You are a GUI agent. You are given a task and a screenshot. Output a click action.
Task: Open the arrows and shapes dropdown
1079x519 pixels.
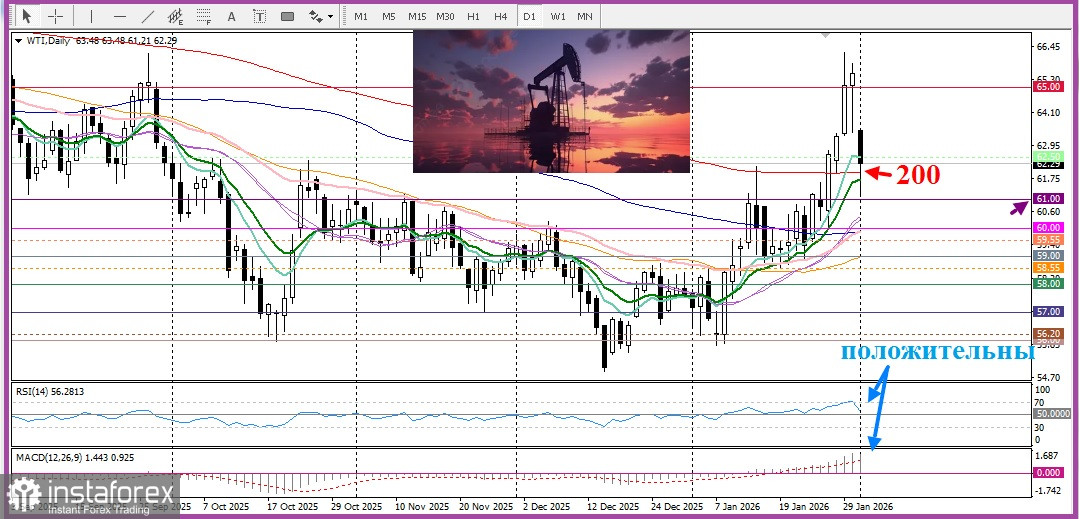(319, 16)
